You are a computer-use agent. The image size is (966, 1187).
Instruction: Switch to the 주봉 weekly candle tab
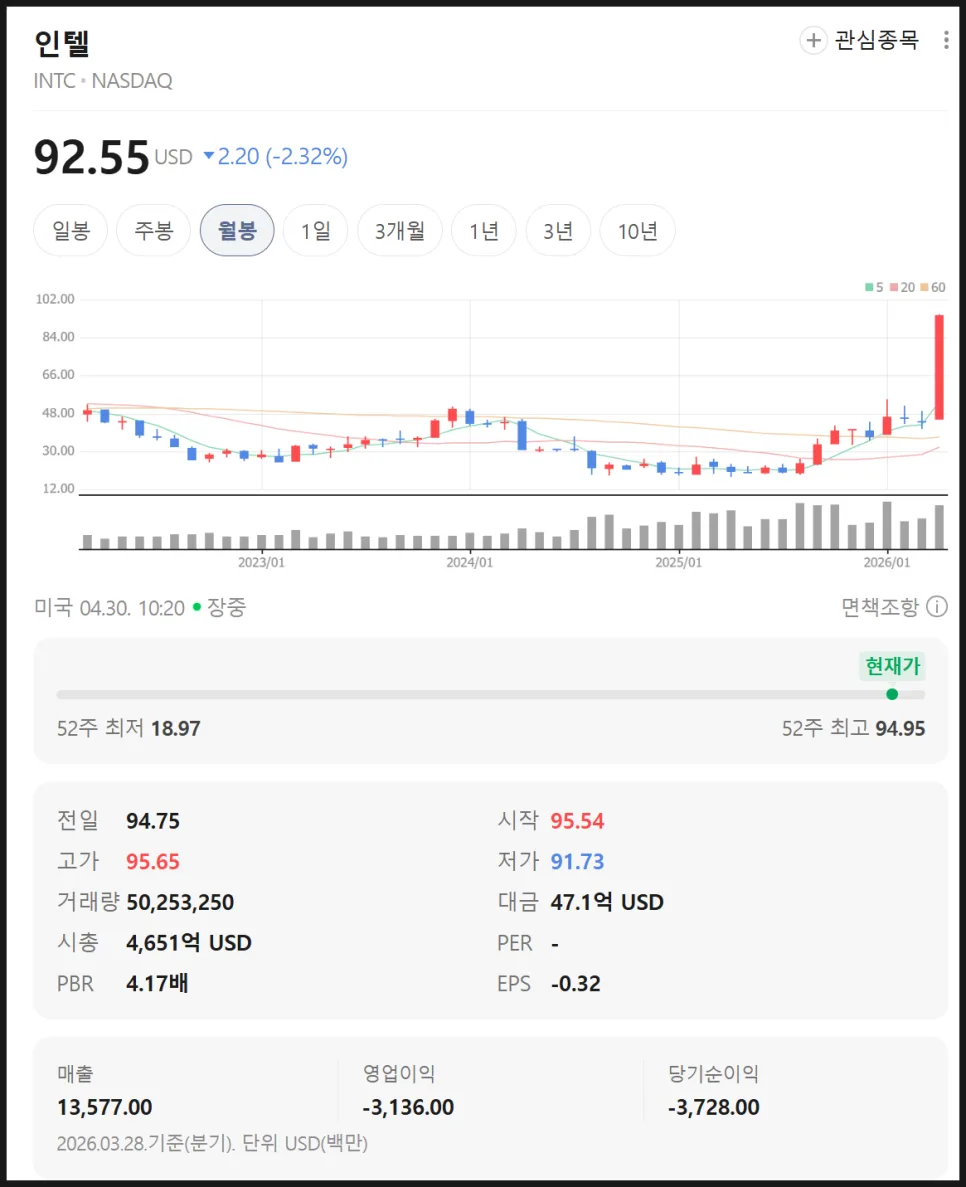pyautogui.click(x=154, y=230)
